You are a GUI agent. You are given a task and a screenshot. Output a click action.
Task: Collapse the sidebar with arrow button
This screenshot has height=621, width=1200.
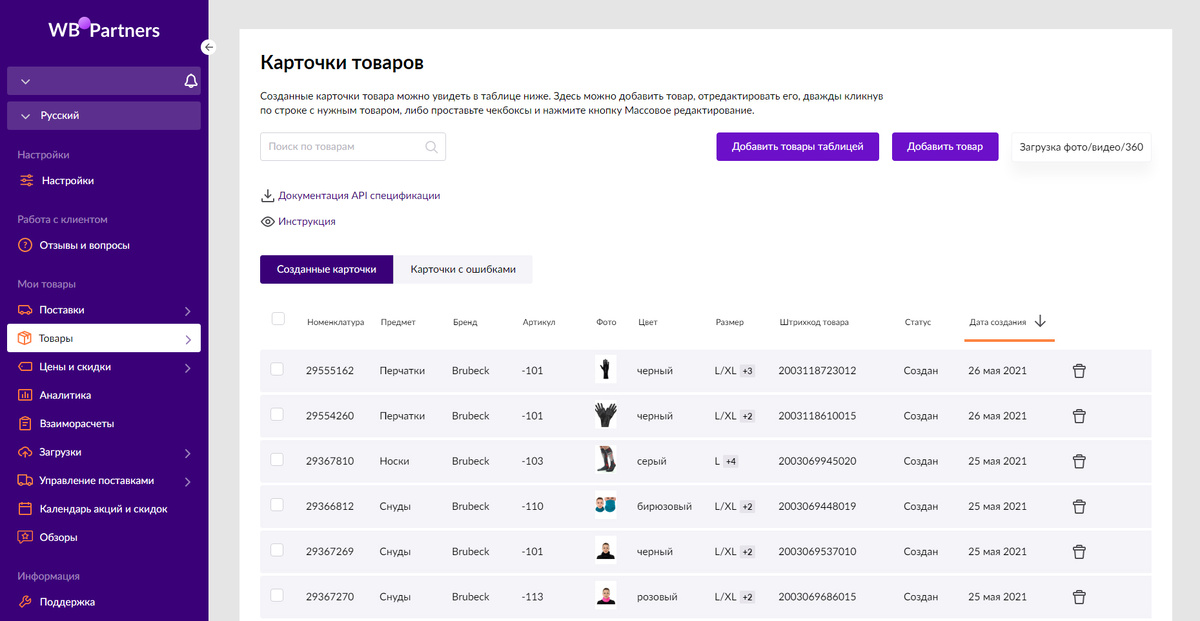tap(208, 47)
